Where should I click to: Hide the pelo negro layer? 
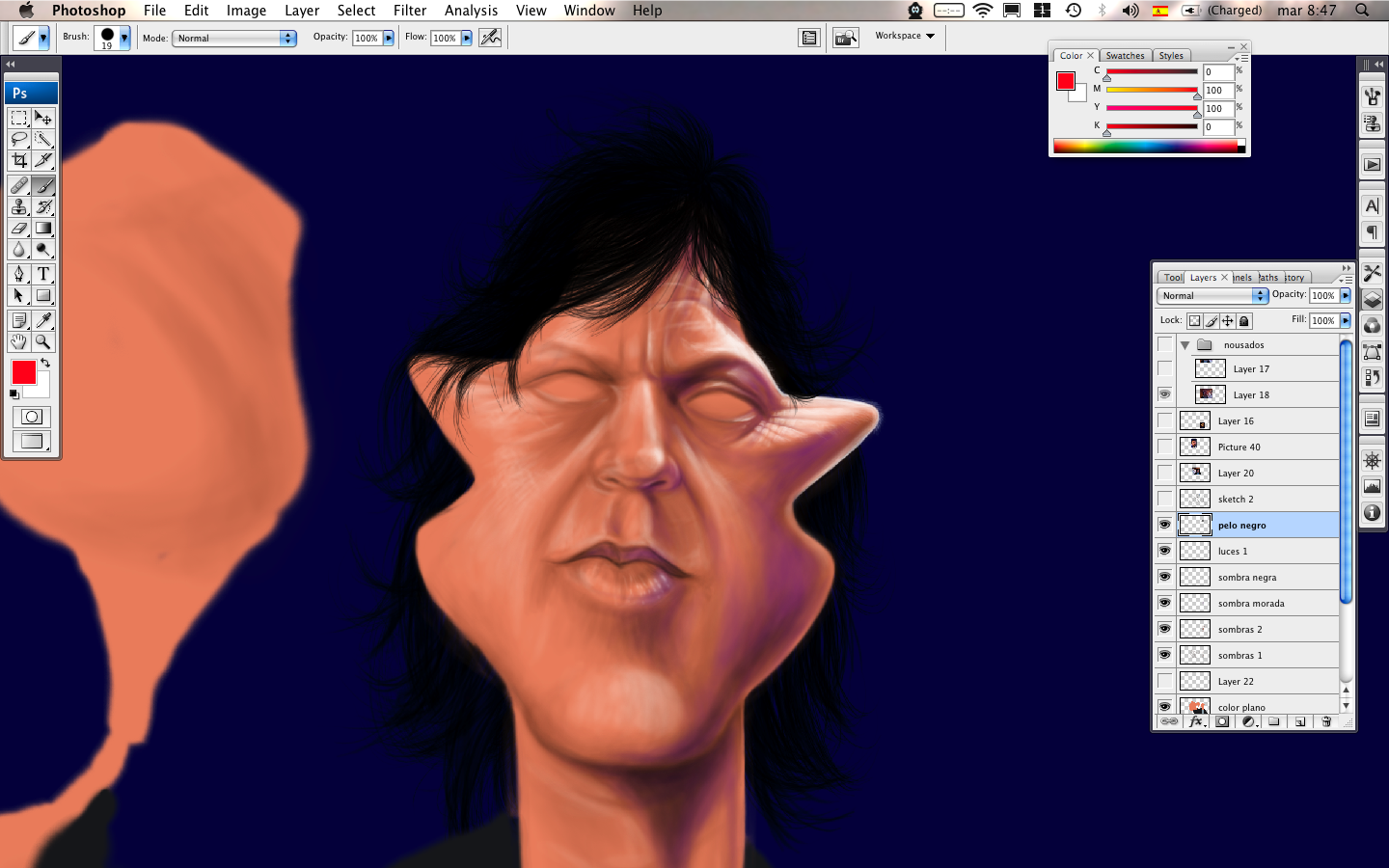(x=1165, y=525)
